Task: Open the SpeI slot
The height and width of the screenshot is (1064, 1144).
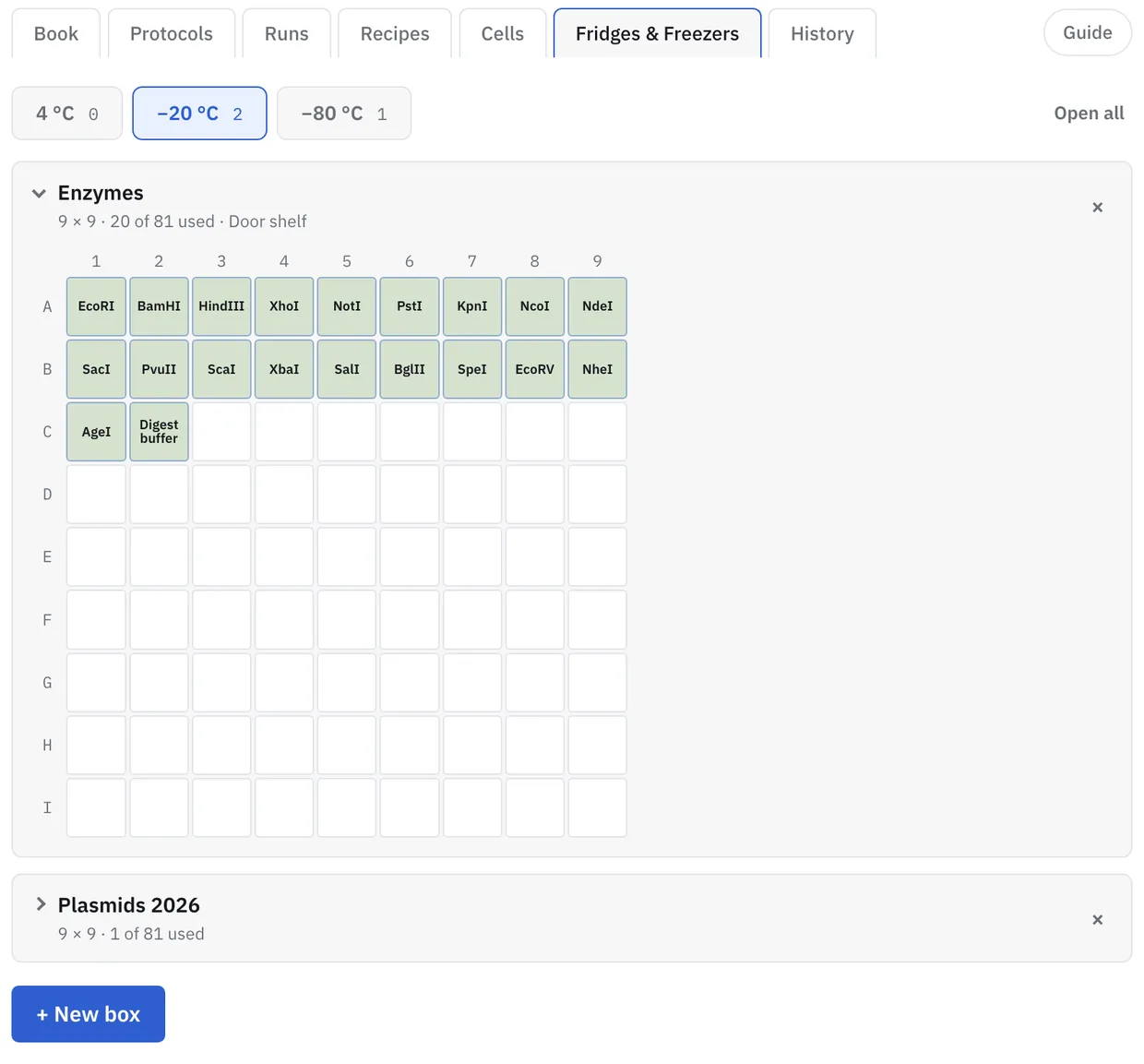Action: point(472,369)
